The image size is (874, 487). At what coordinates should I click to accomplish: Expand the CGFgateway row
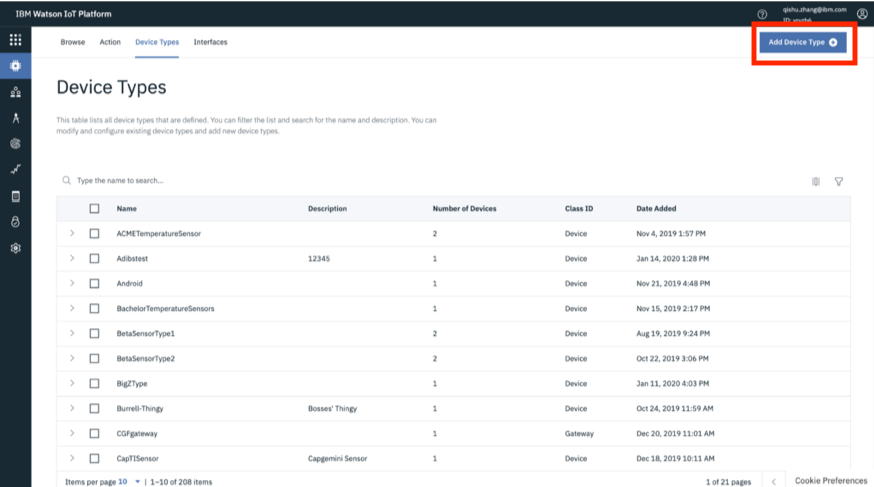tap(72, 433)
